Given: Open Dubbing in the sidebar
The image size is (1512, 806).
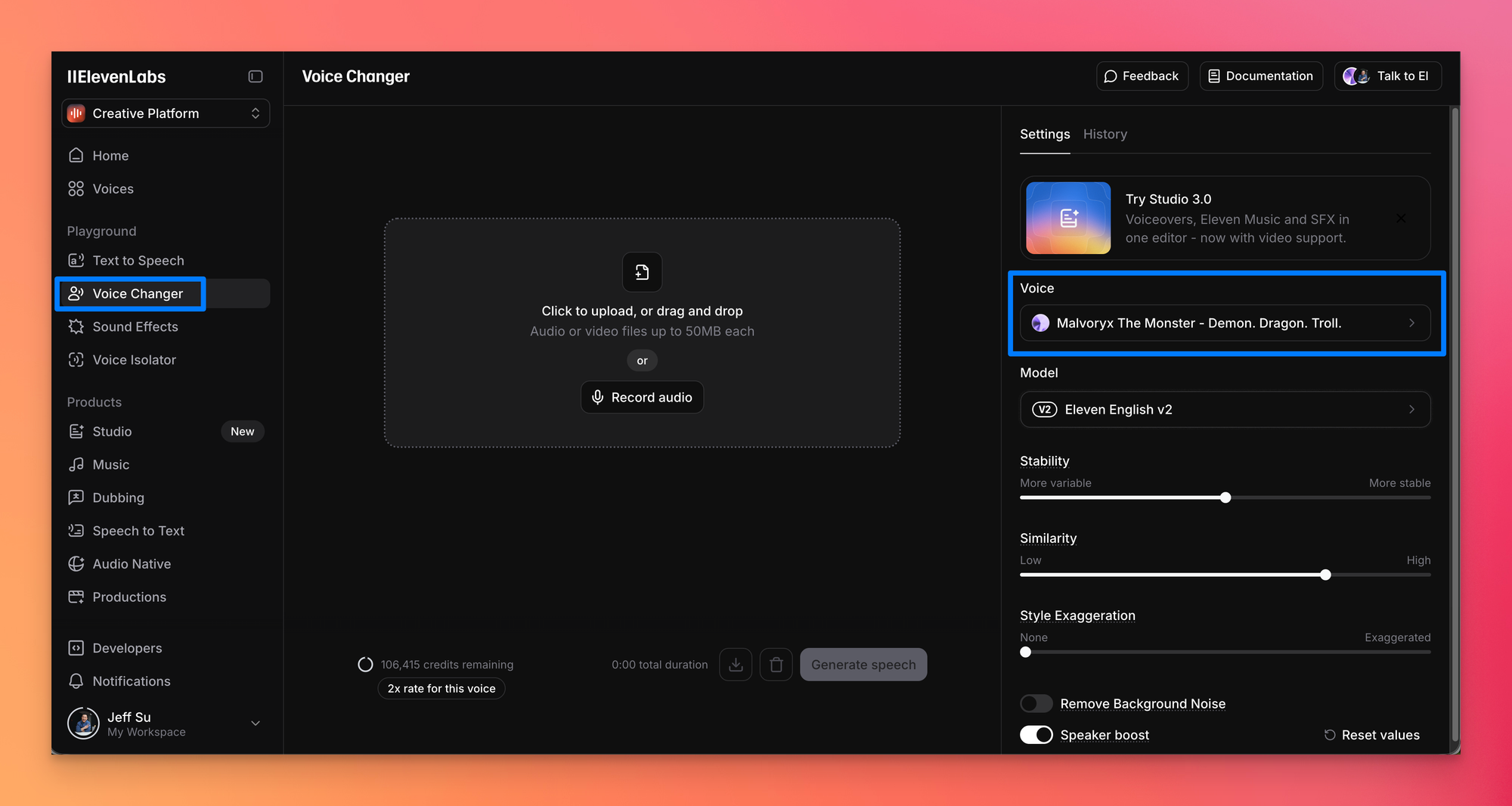Looking at the screenshot, I should tap(166, 498).
